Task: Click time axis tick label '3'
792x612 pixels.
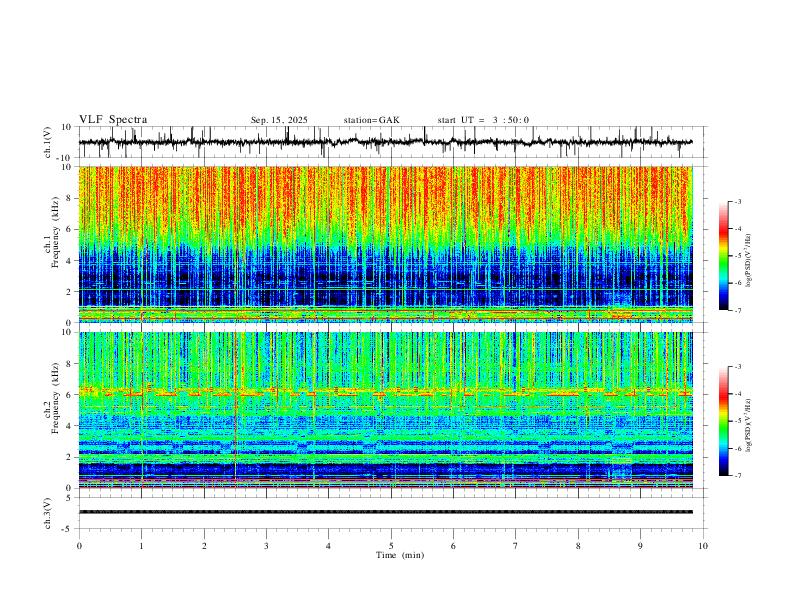Action: point(266,546)
